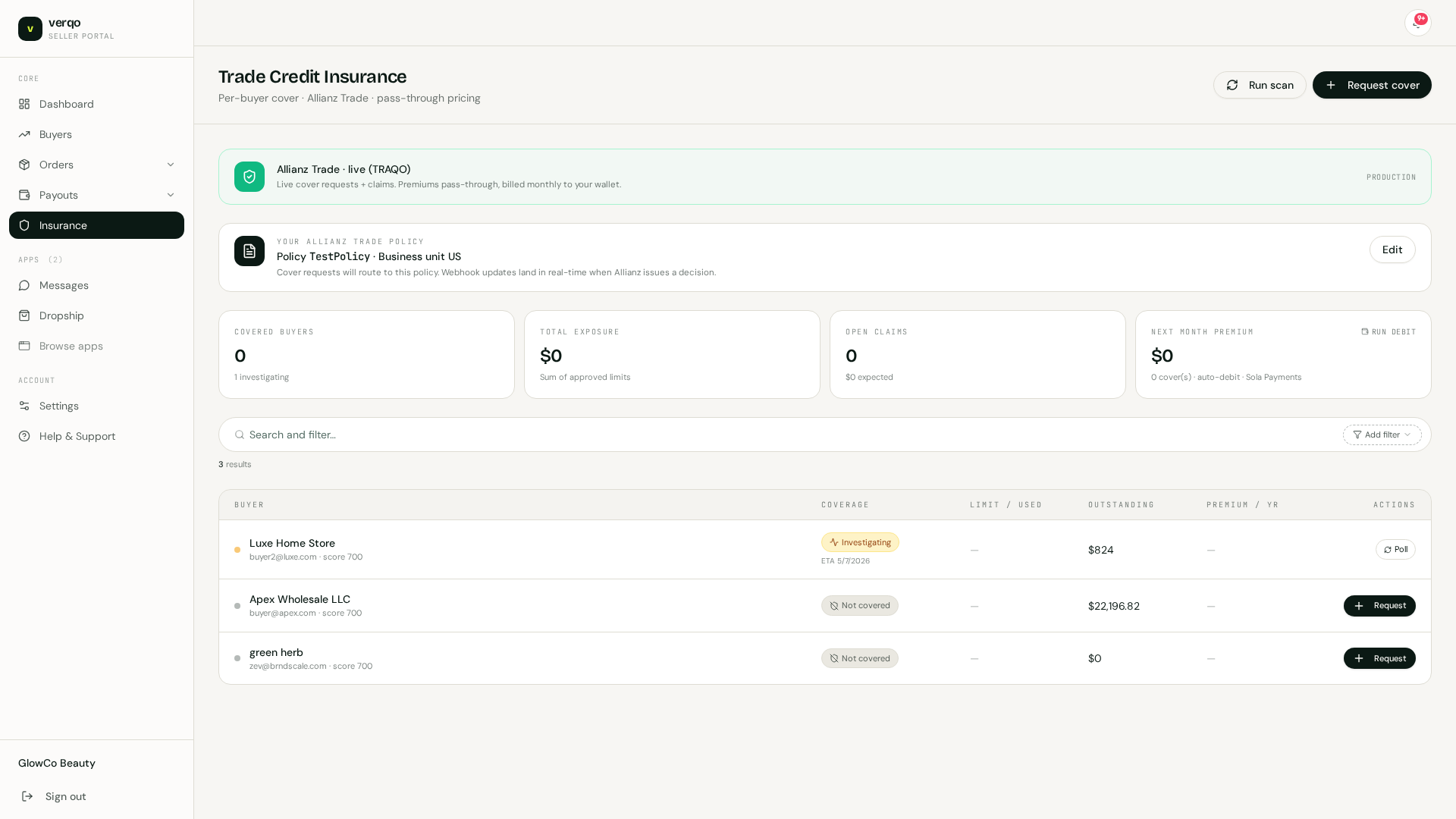1456x819 pixels.
Task: Click the Open Claims stat card
Action: 977,354
